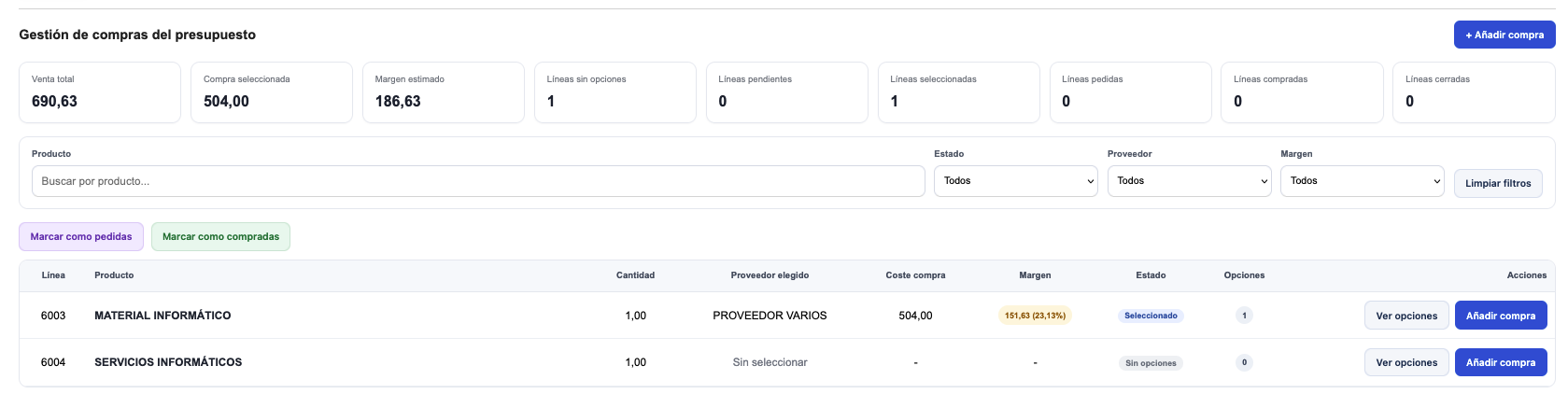Open the Margen filter dropdown
This screenshot has width=1568, height=408.
coord(1362,181)
